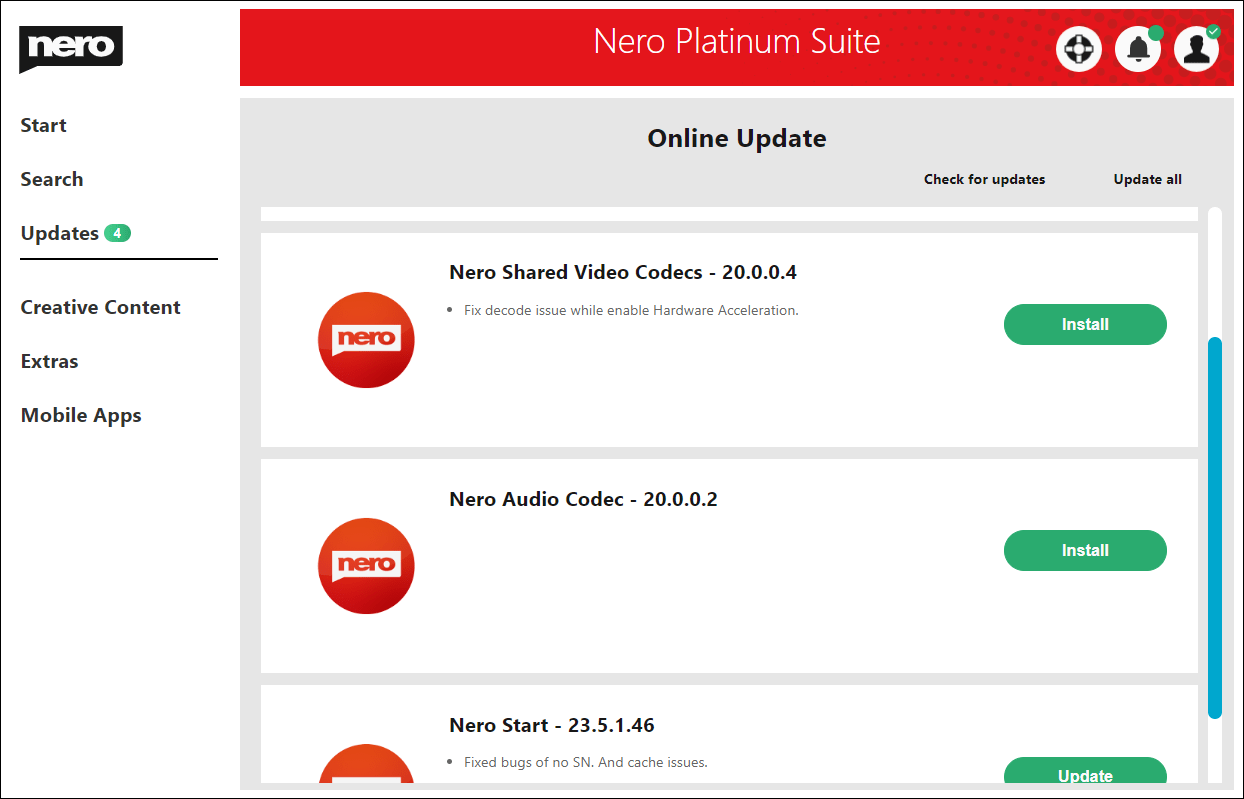Click the blue vertical scrollbar thumb

click(1214, 527)
